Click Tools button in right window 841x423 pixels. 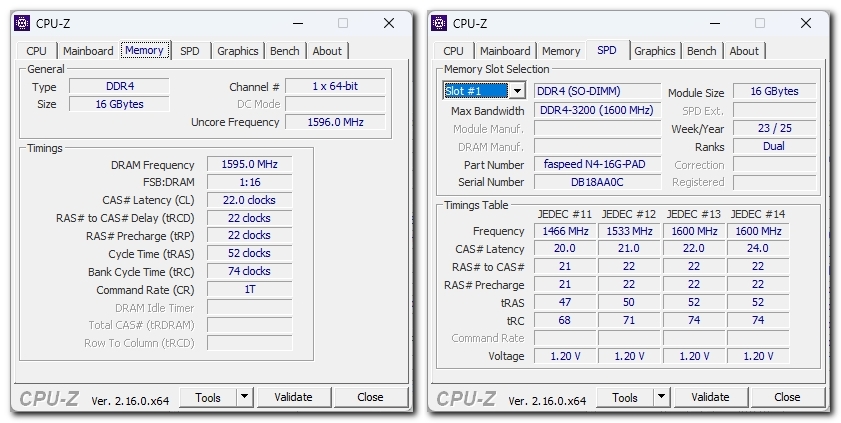click(x=624, y=397)
